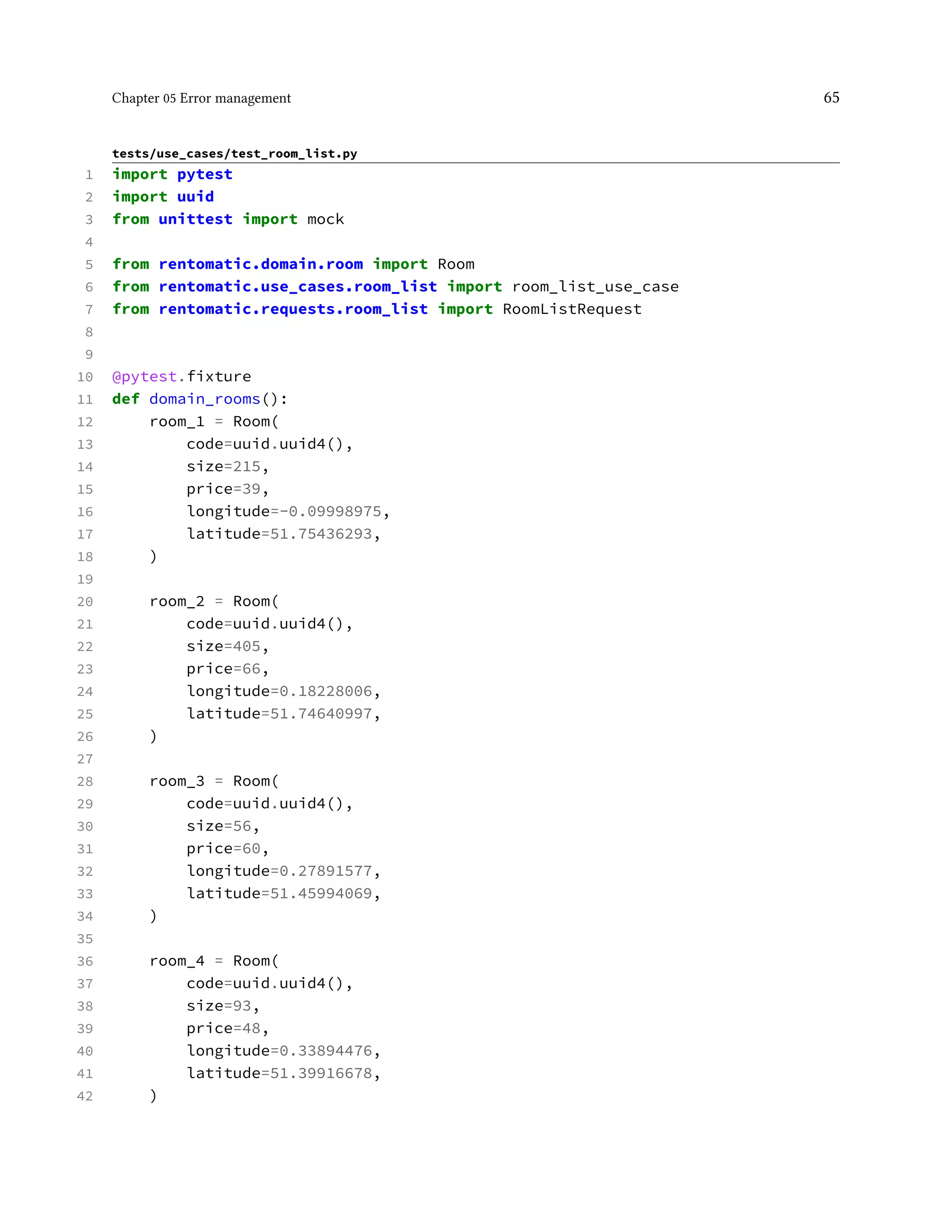Click 'latitude=51.74640997,' text
The height and width of the screenshot is (1232, 952).
tap(284, 714)
